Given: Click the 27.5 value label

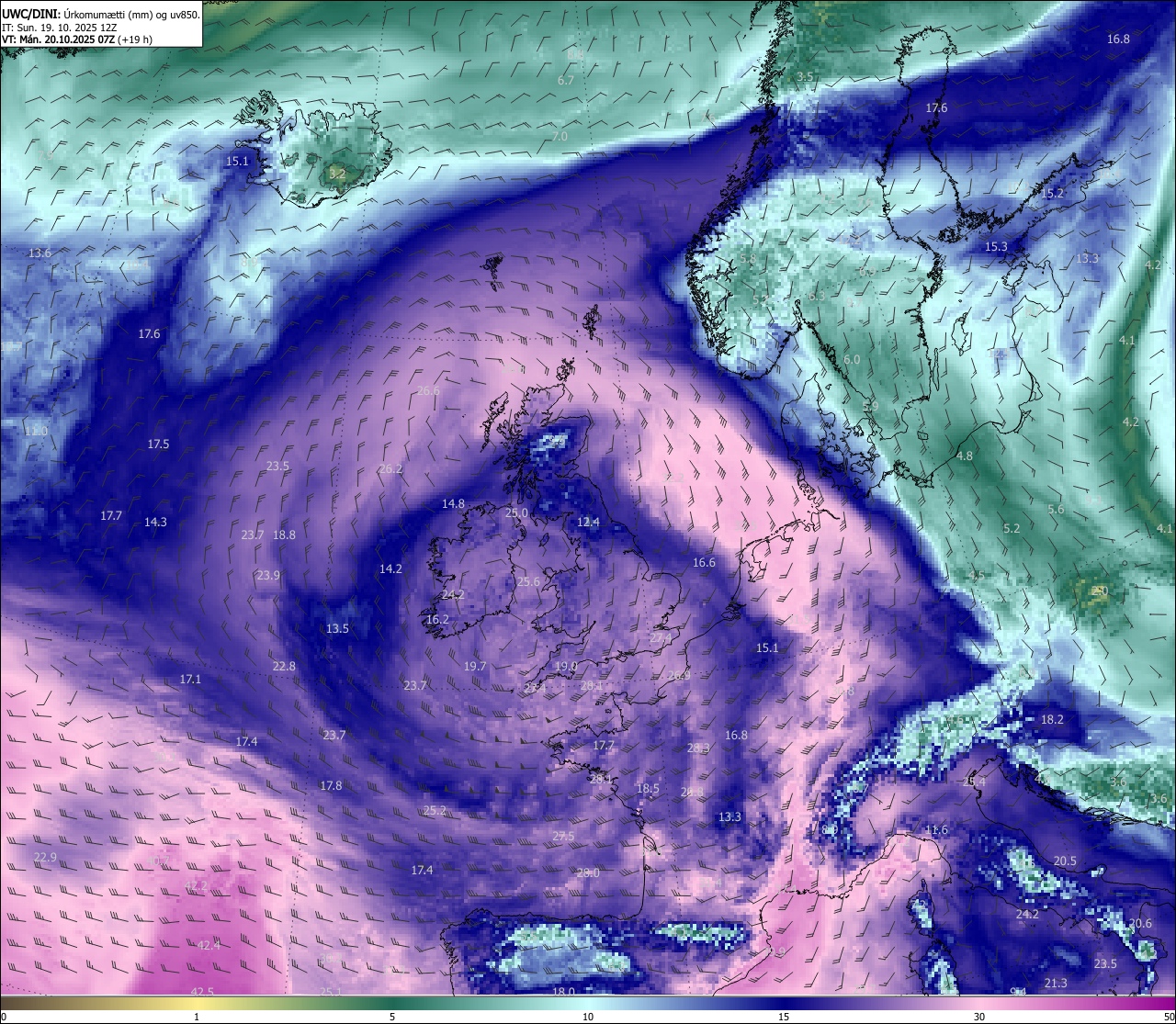Looking at the screenshot, I should [x=563, y=837].
